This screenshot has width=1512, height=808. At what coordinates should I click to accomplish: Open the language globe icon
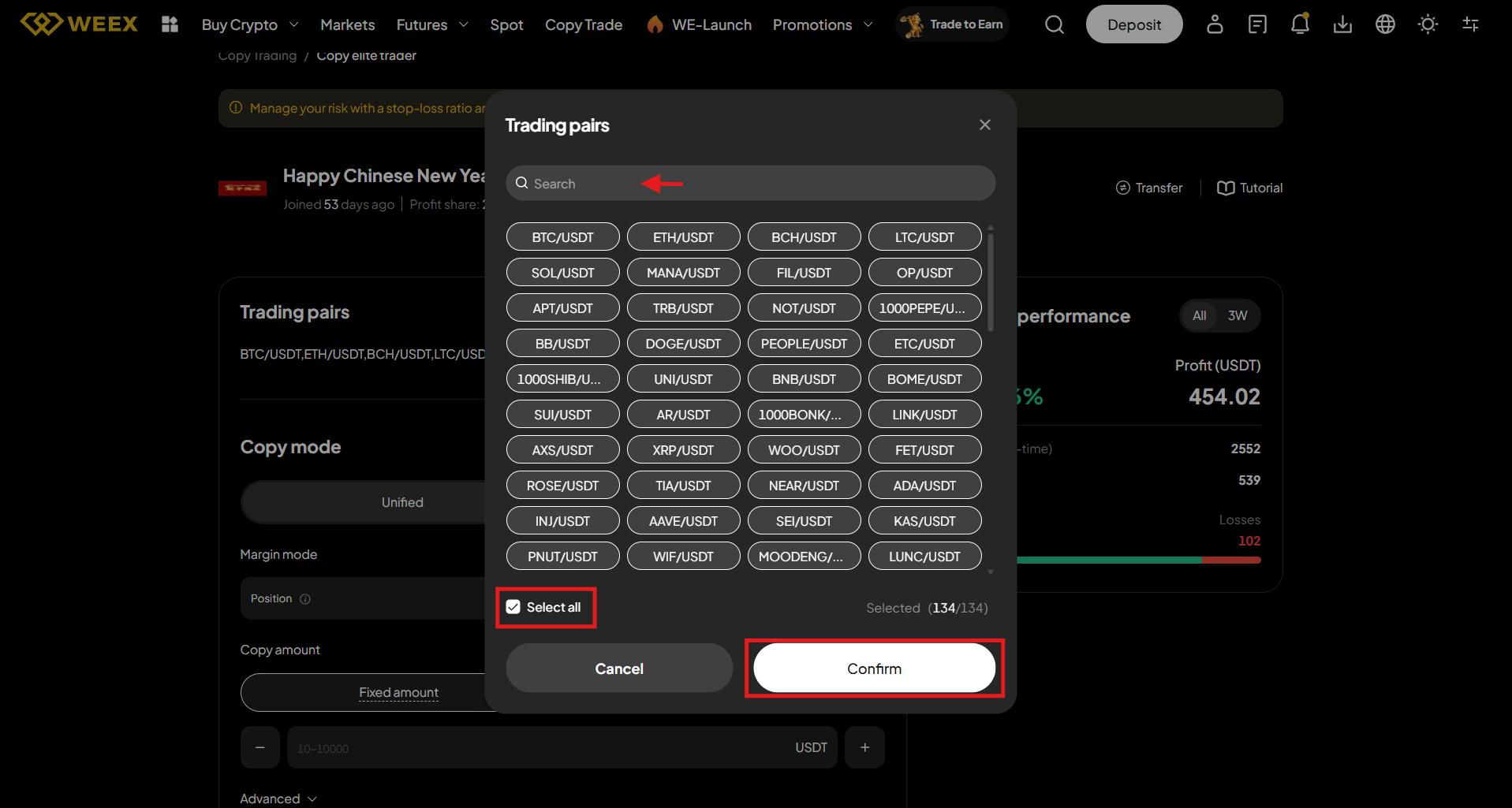coord(1385,24)
